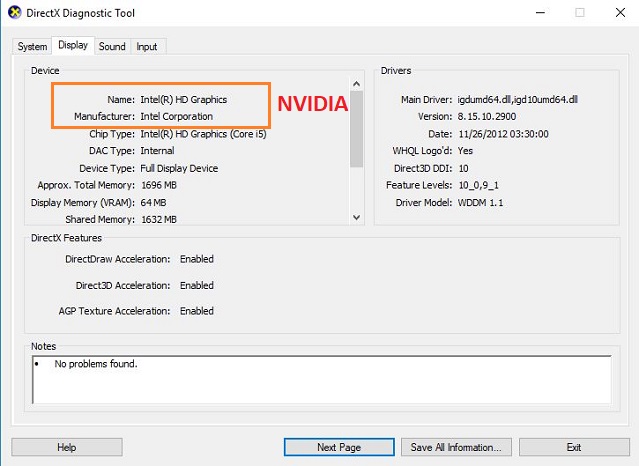Click the Help button
The image size is (639, 466).
(x=67, y=447)
